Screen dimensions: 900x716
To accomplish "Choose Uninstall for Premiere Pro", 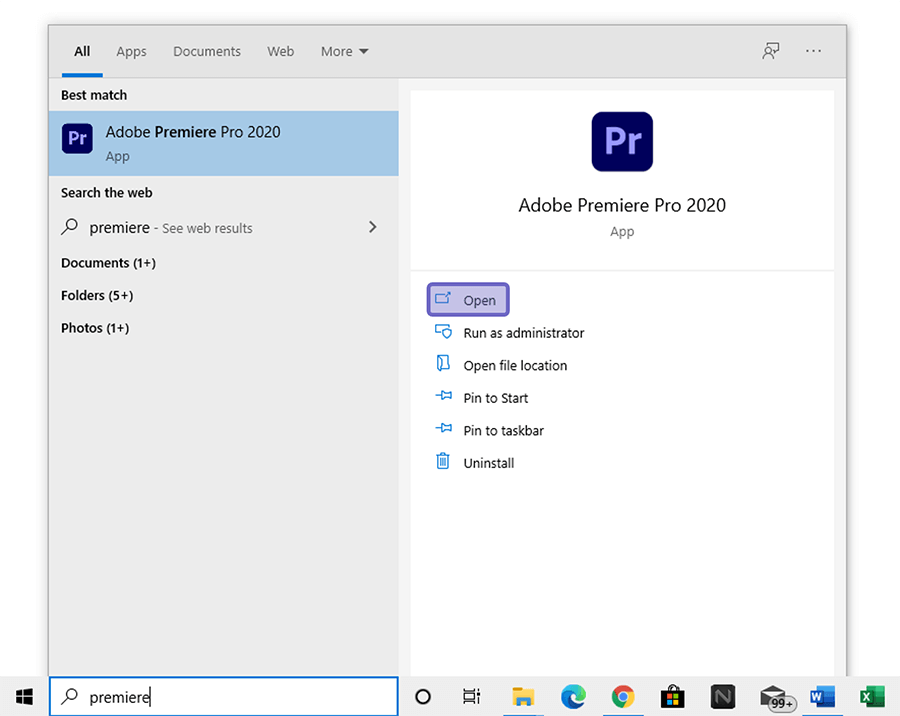I will click(488, 463).
